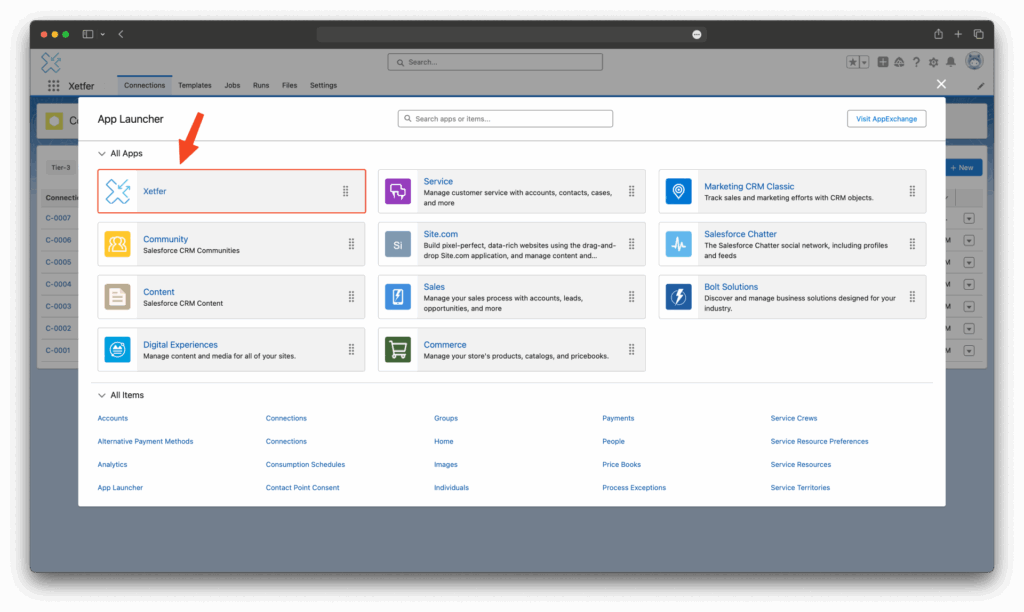Grab the drag handle on Sales tile
Image resolution: width=1024 pixels, height=612 pixels.
(632, 297)
